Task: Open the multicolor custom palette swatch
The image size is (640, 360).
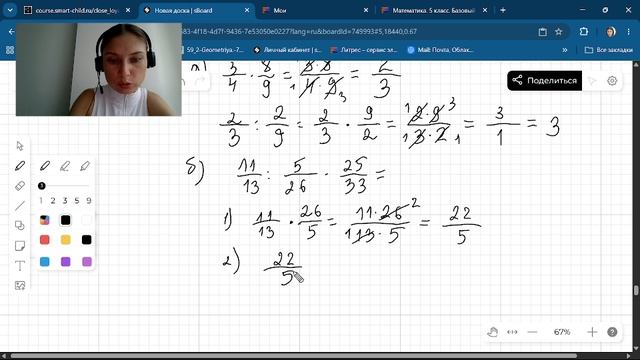Action: [x=45, y=220]
